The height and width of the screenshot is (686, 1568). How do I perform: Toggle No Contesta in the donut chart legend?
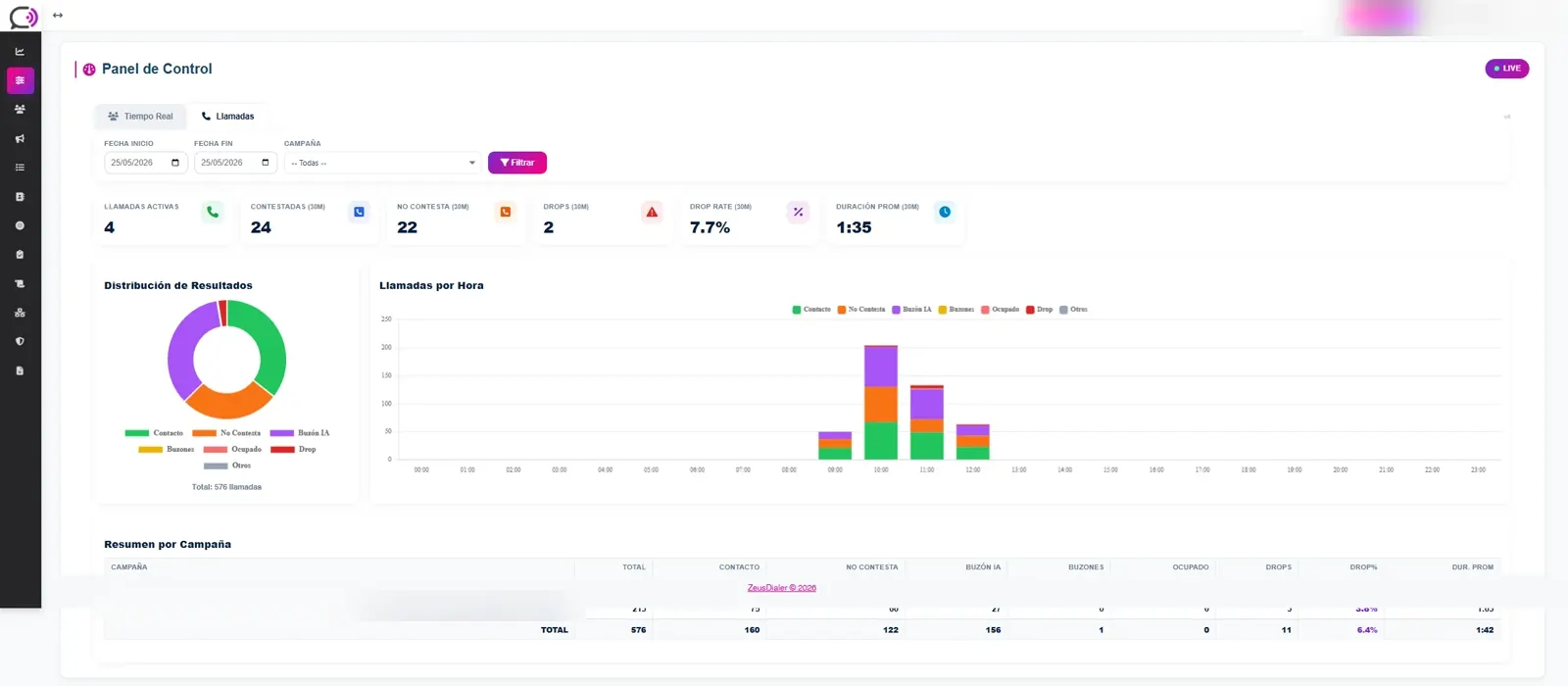[226, 433]
